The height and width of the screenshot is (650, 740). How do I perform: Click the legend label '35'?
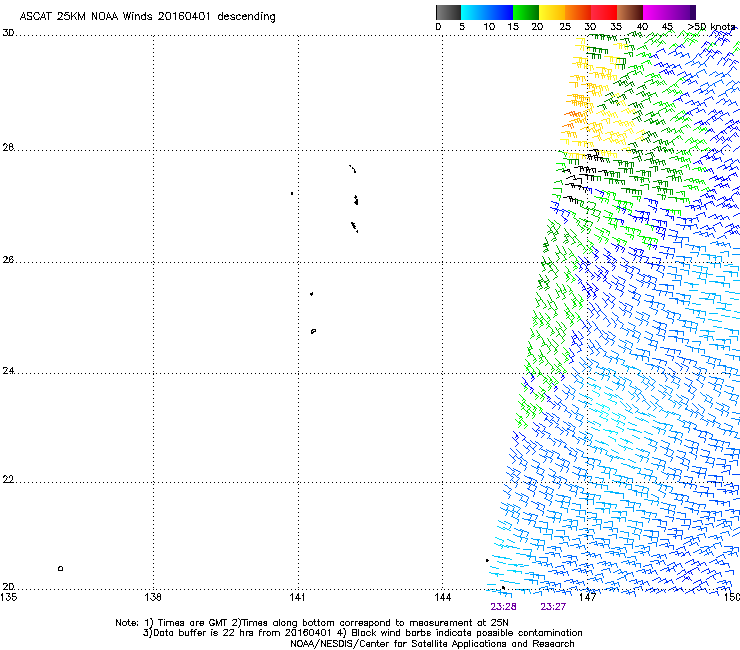pos(616,27)
